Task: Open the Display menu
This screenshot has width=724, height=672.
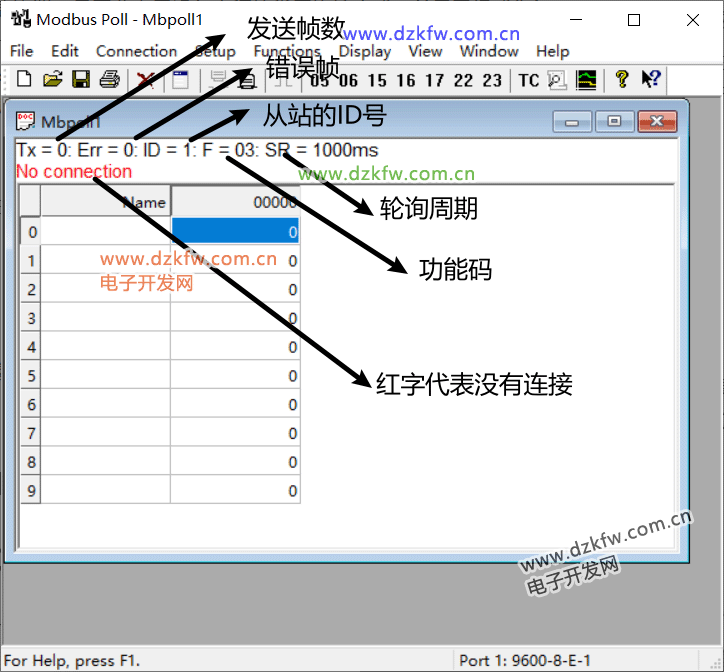Action: coord(365,51)
